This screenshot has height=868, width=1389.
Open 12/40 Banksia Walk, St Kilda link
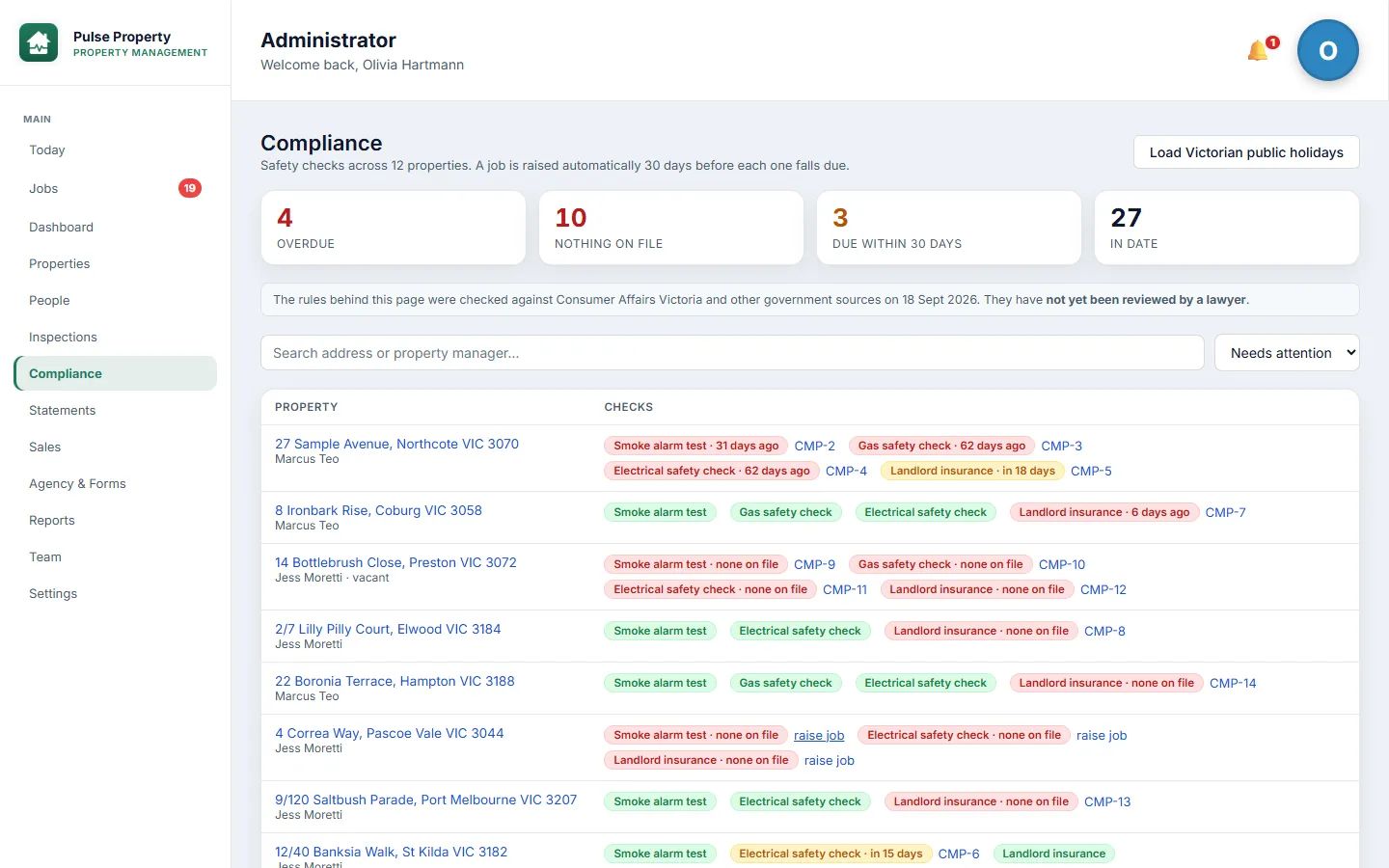point(391,852)
